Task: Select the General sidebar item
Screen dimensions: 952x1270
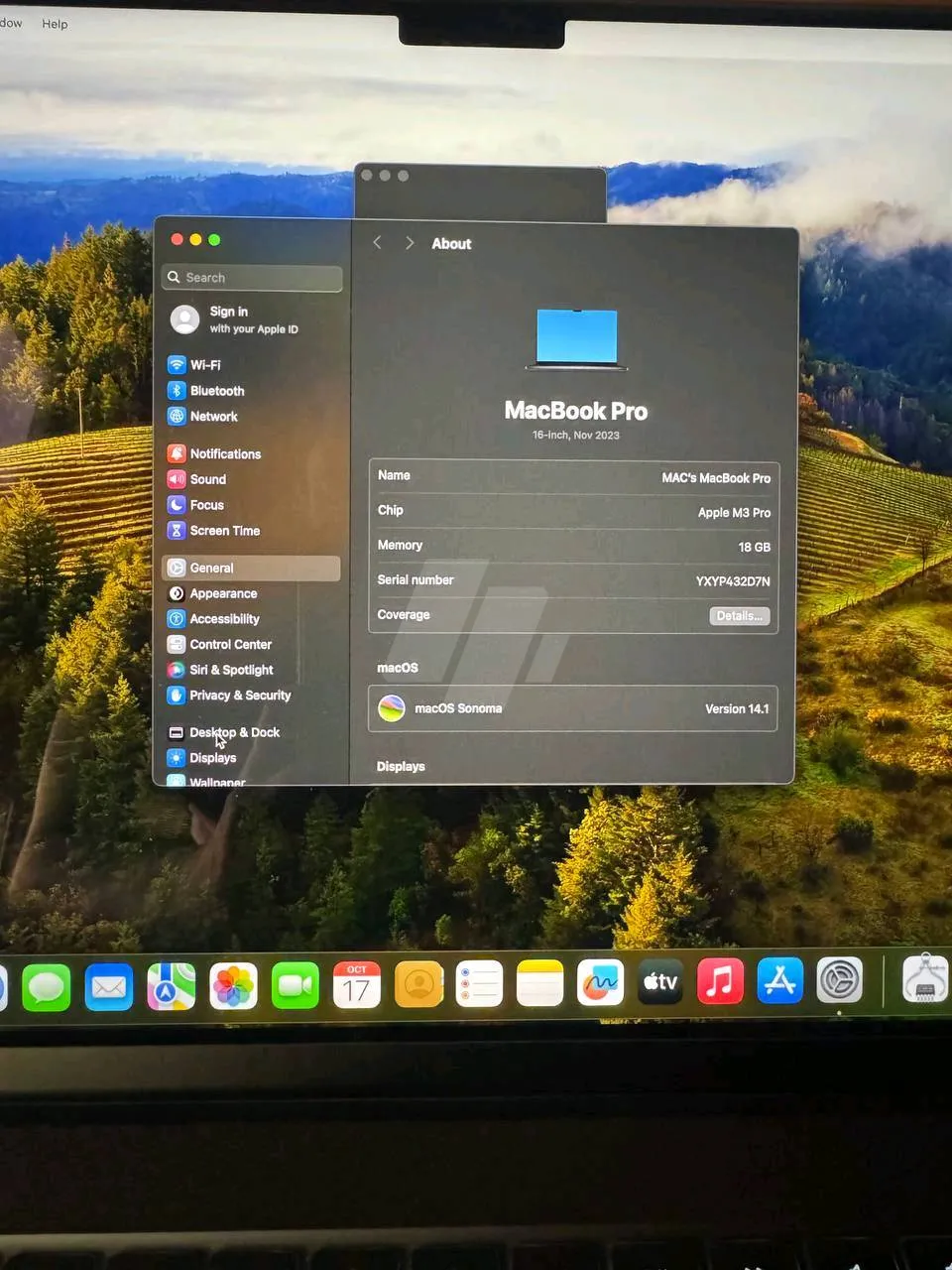Action: [251, 568]
